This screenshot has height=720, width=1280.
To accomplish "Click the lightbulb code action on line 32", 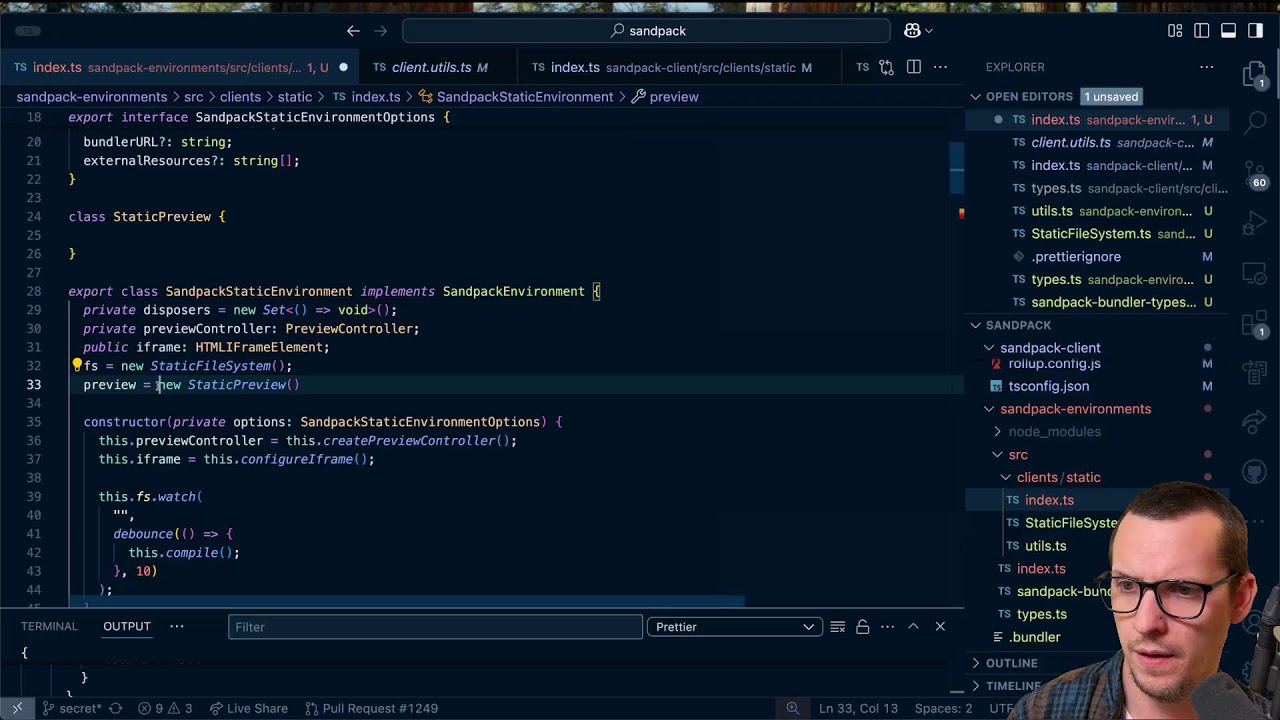I will click(x=76, y=365).
